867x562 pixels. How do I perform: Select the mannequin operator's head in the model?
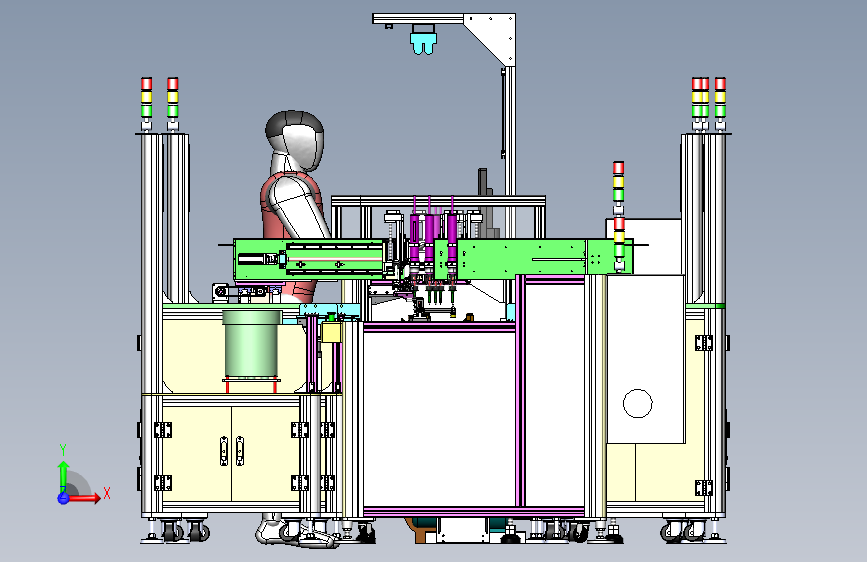pos(295,140)
